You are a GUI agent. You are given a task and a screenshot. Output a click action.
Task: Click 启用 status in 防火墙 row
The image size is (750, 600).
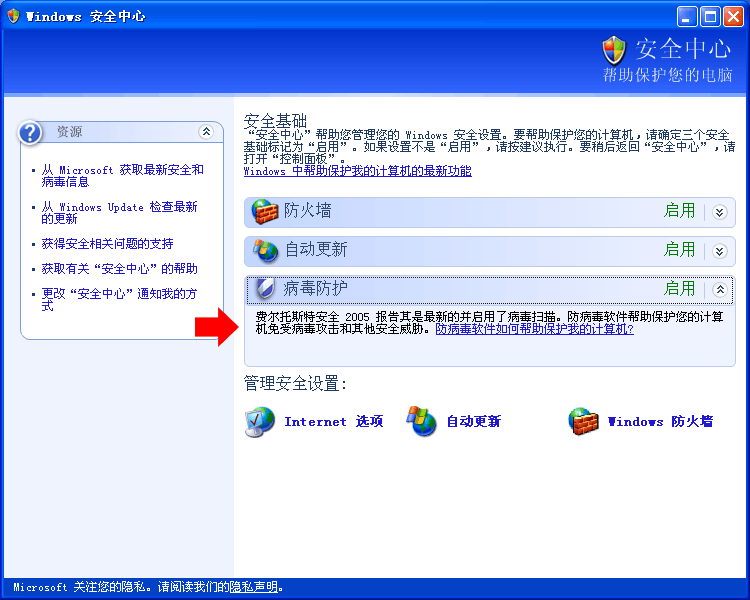click(x=679, y=211)
